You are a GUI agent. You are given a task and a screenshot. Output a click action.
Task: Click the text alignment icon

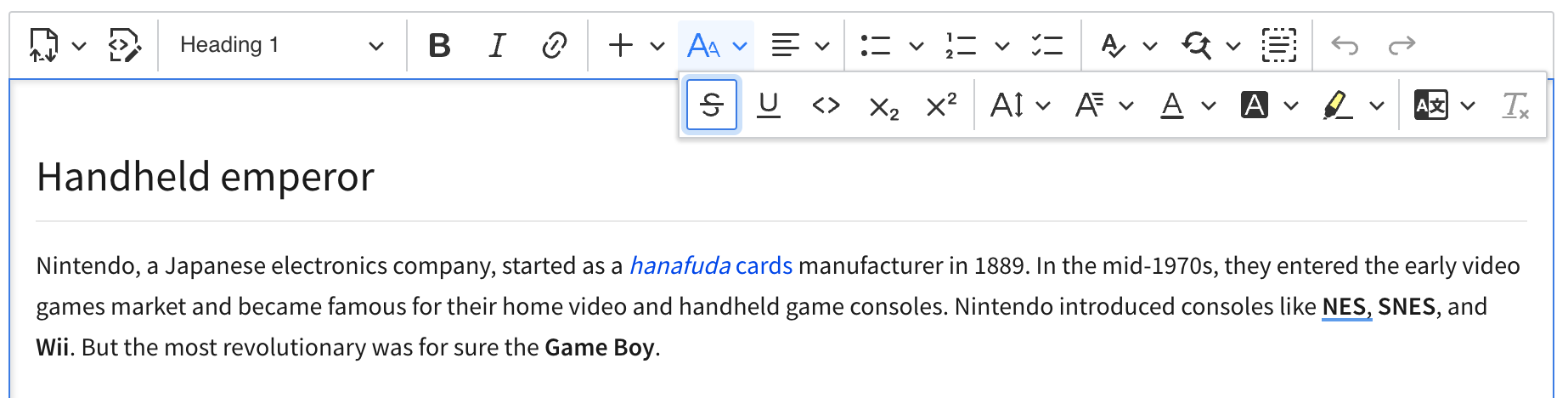tap(786, 45)
